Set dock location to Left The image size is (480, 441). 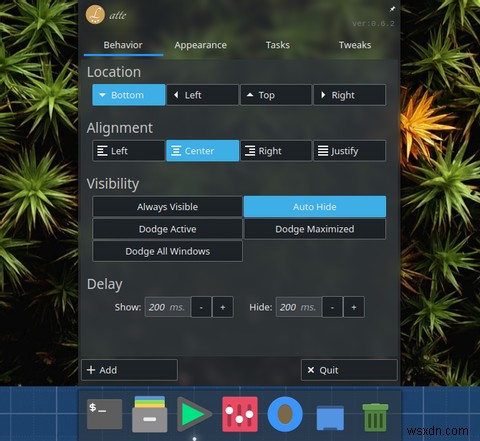[202, 95]
